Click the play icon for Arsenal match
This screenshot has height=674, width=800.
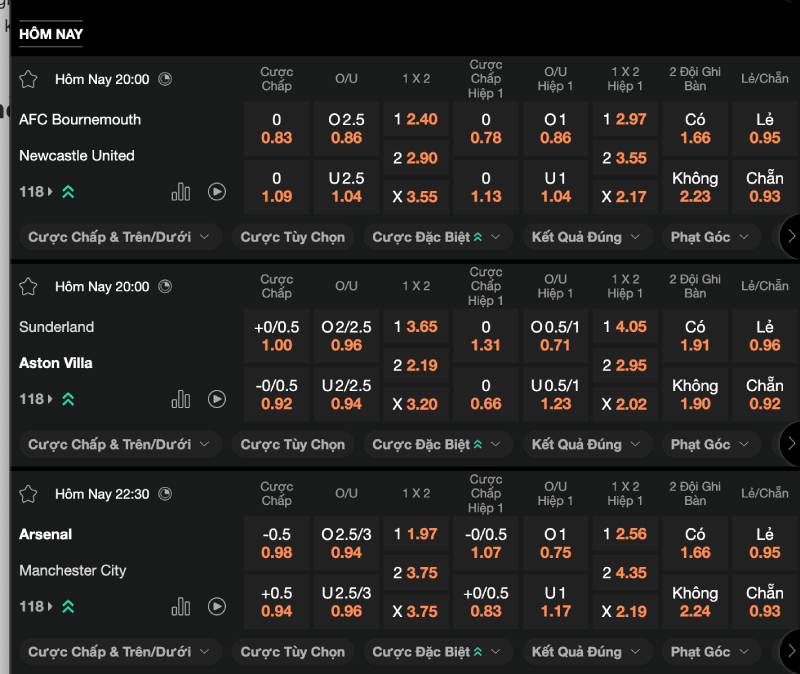217,606
